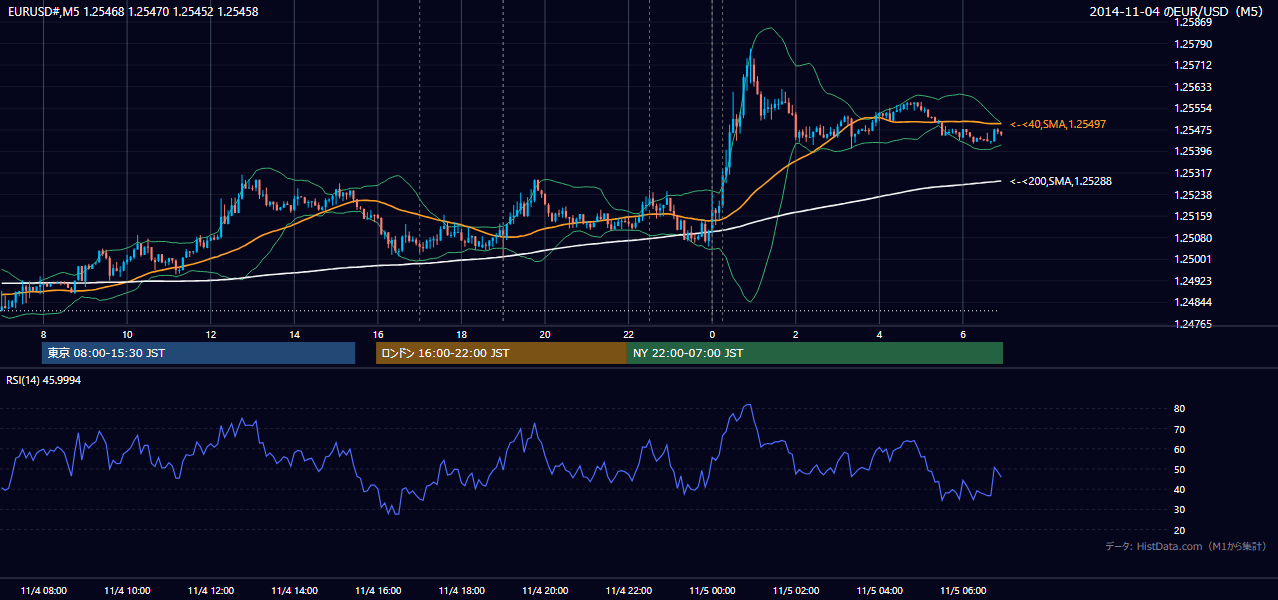Select the NY 22:00-07:00 JST session bar
The image size is (1278, 600).
pos(815,353)
